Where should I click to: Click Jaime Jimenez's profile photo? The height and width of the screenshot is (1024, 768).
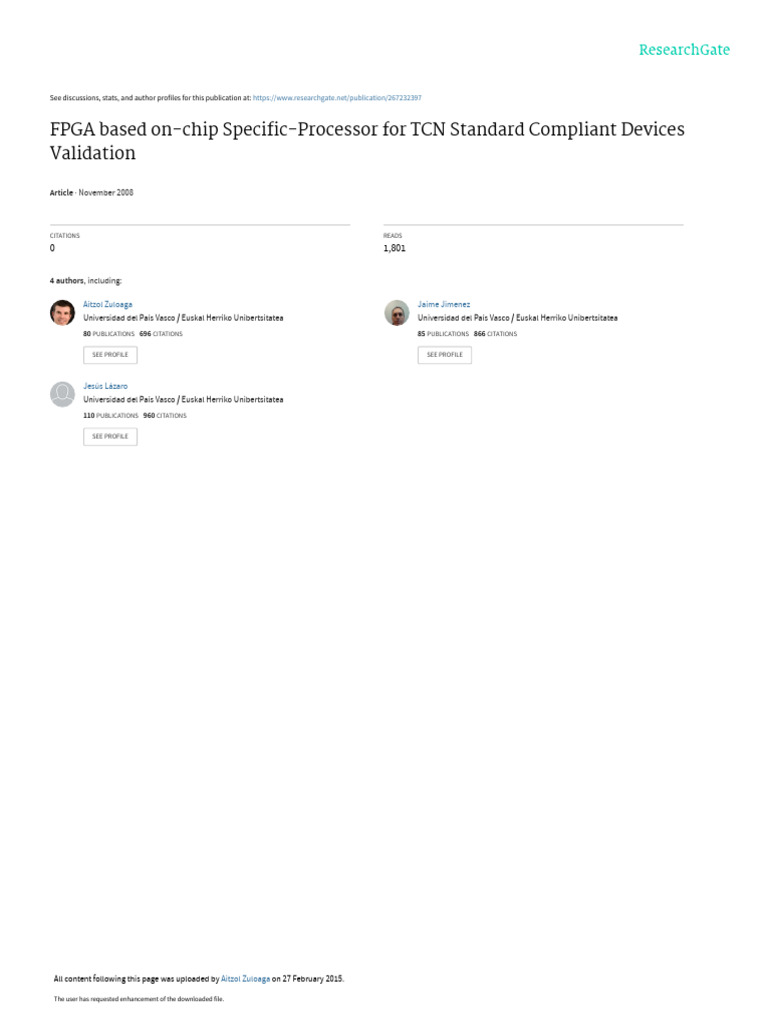(x=396, y=313)
